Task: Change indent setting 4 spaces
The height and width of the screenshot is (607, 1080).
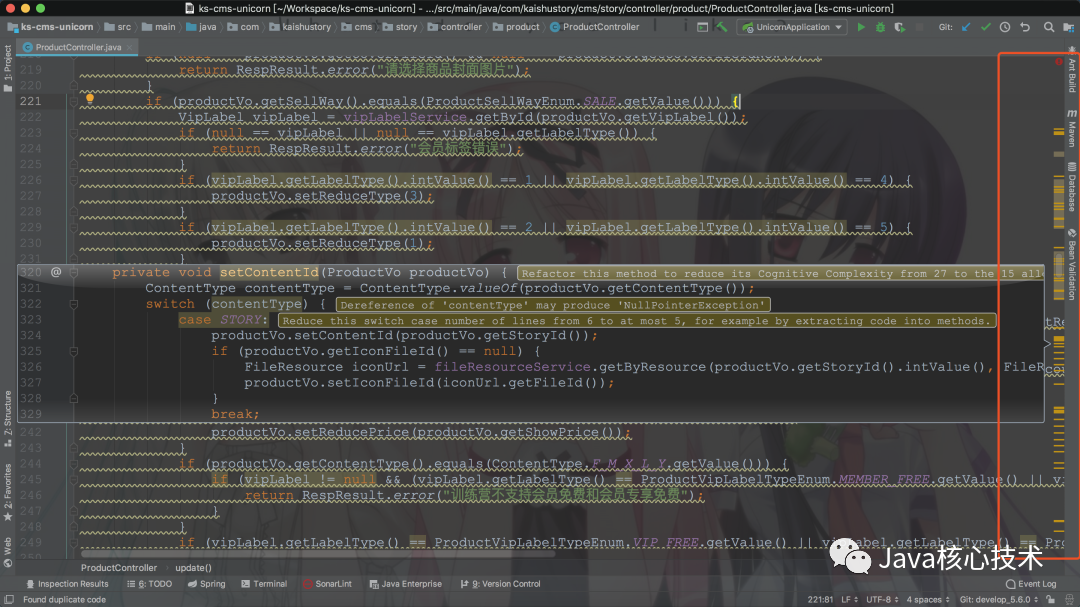Action: (x=927, y=599)
